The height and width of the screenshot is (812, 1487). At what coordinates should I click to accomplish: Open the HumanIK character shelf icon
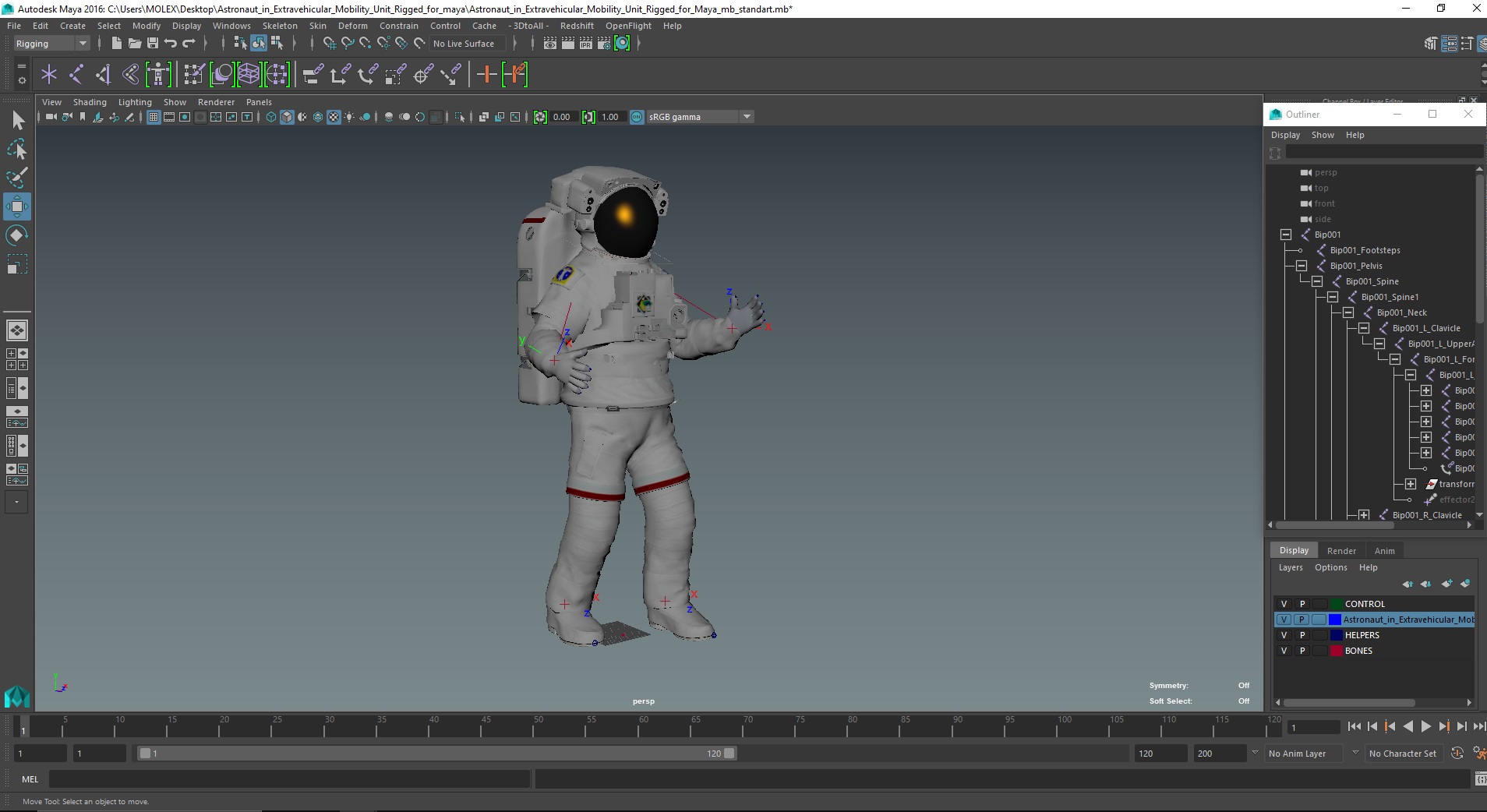[x=158, y=75]
